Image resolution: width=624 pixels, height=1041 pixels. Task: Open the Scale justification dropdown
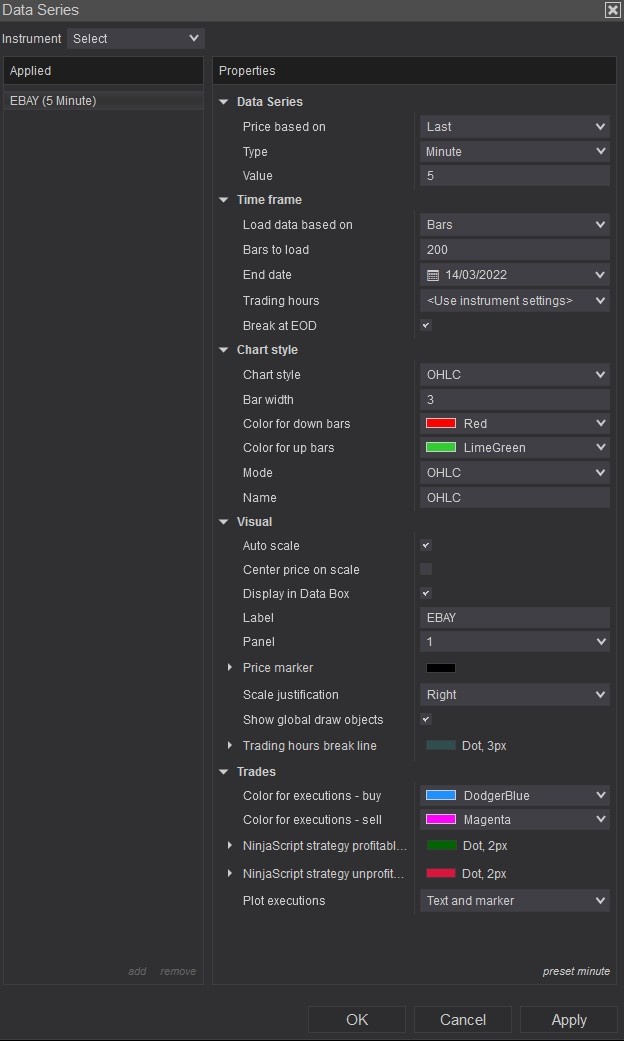pyautogui.click(x=514, y=695)
